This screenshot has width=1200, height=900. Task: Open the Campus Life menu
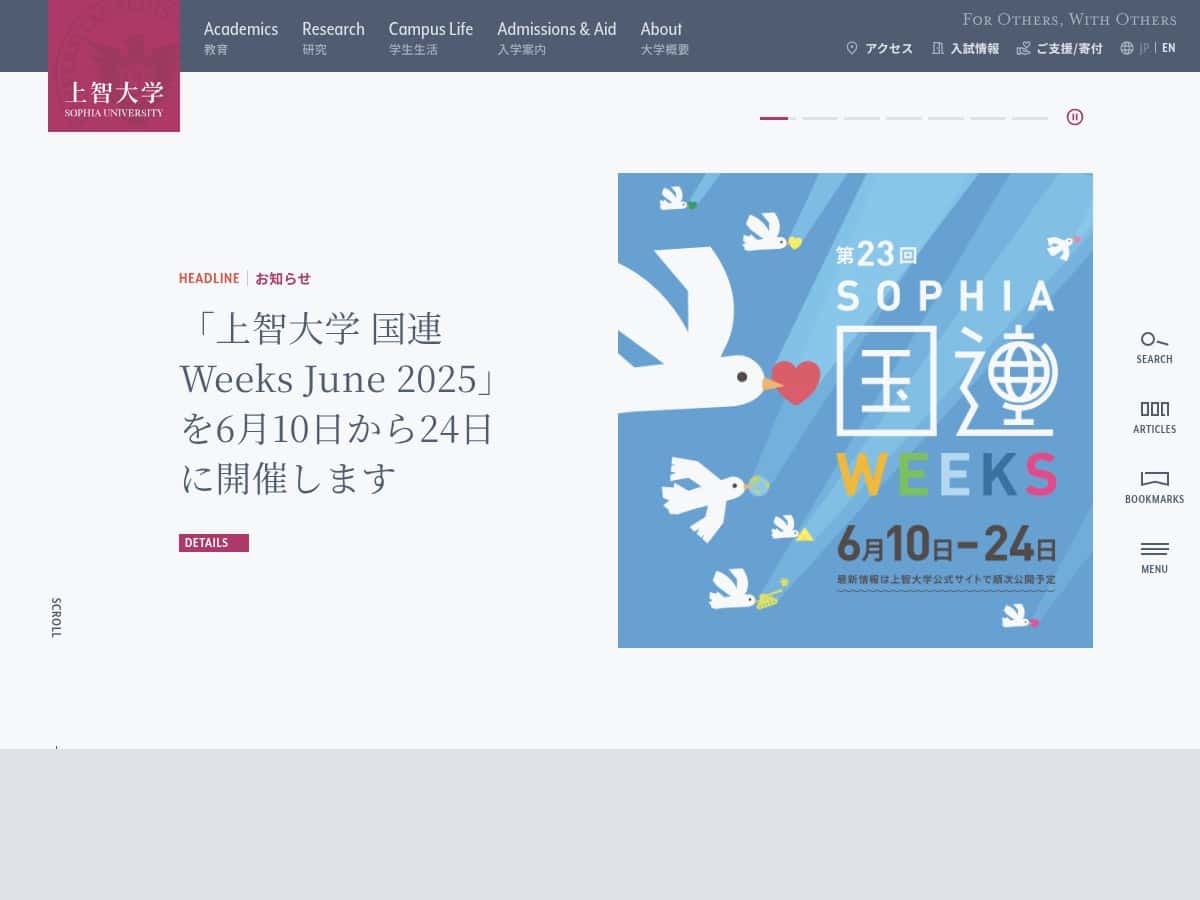click(x=431, y=37)
